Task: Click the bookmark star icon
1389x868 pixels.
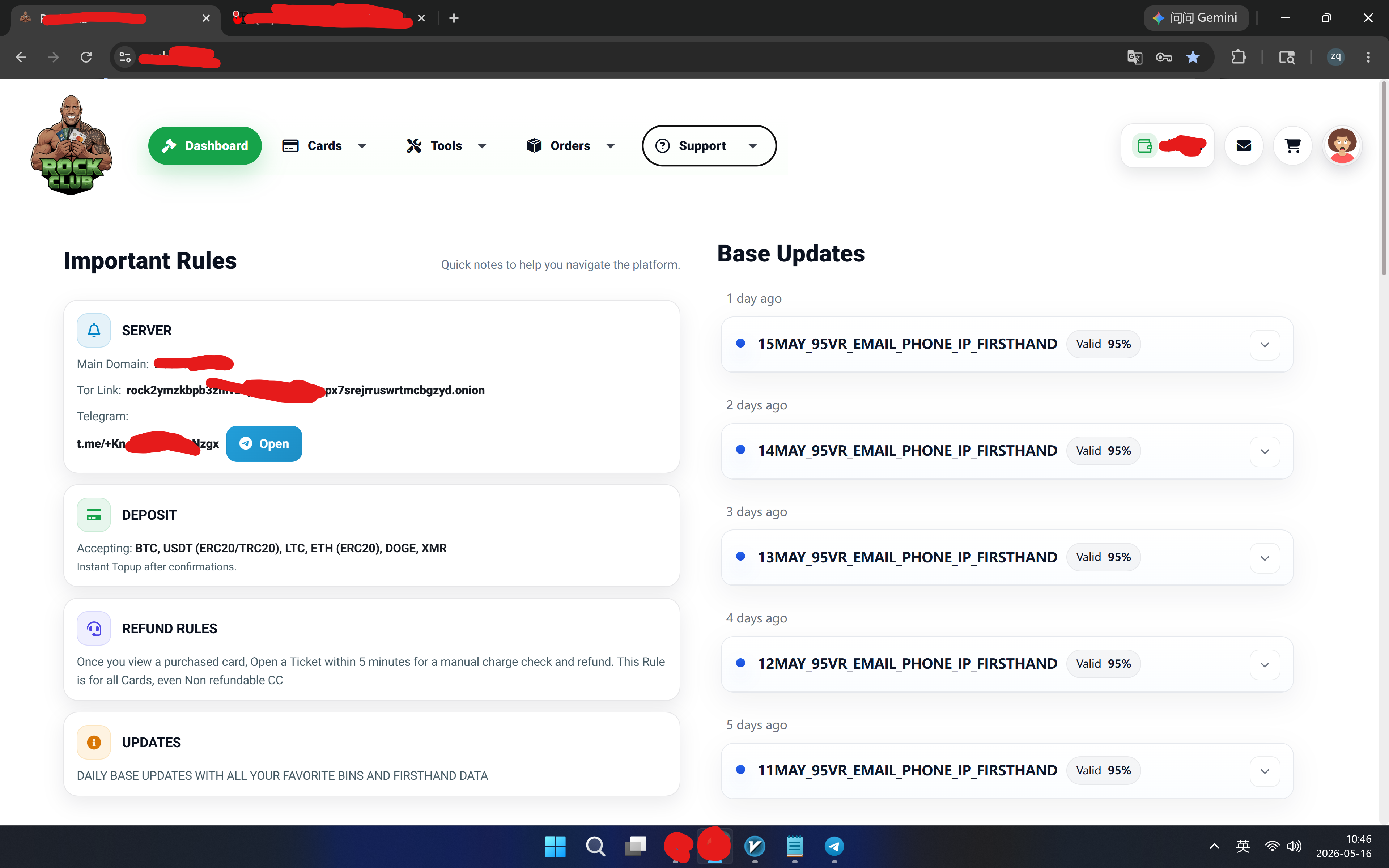Action: 1193,57
